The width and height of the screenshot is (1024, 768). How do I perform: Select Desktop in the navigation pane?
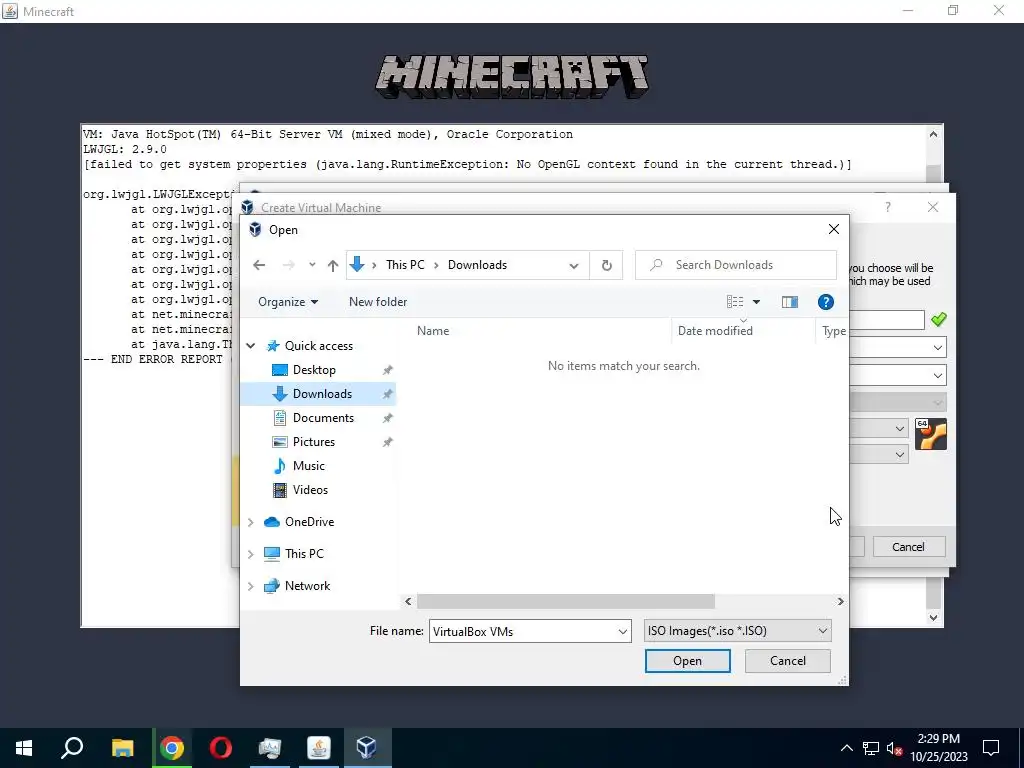point(314,370)
